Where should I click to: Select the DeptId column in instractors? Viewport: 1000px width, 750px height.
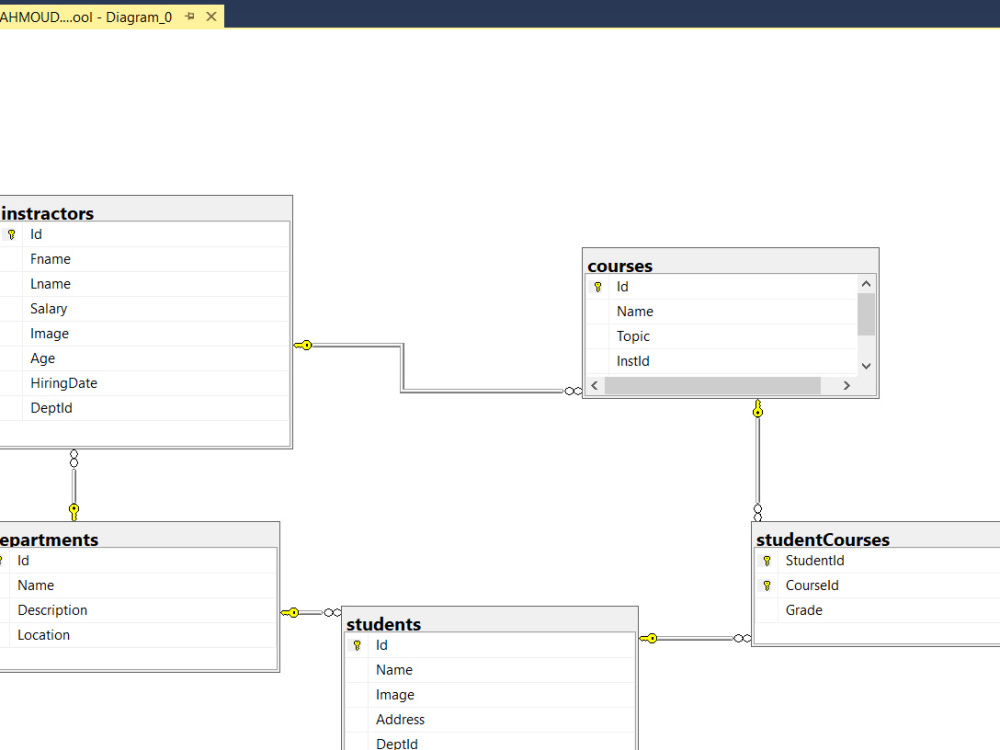145,408
